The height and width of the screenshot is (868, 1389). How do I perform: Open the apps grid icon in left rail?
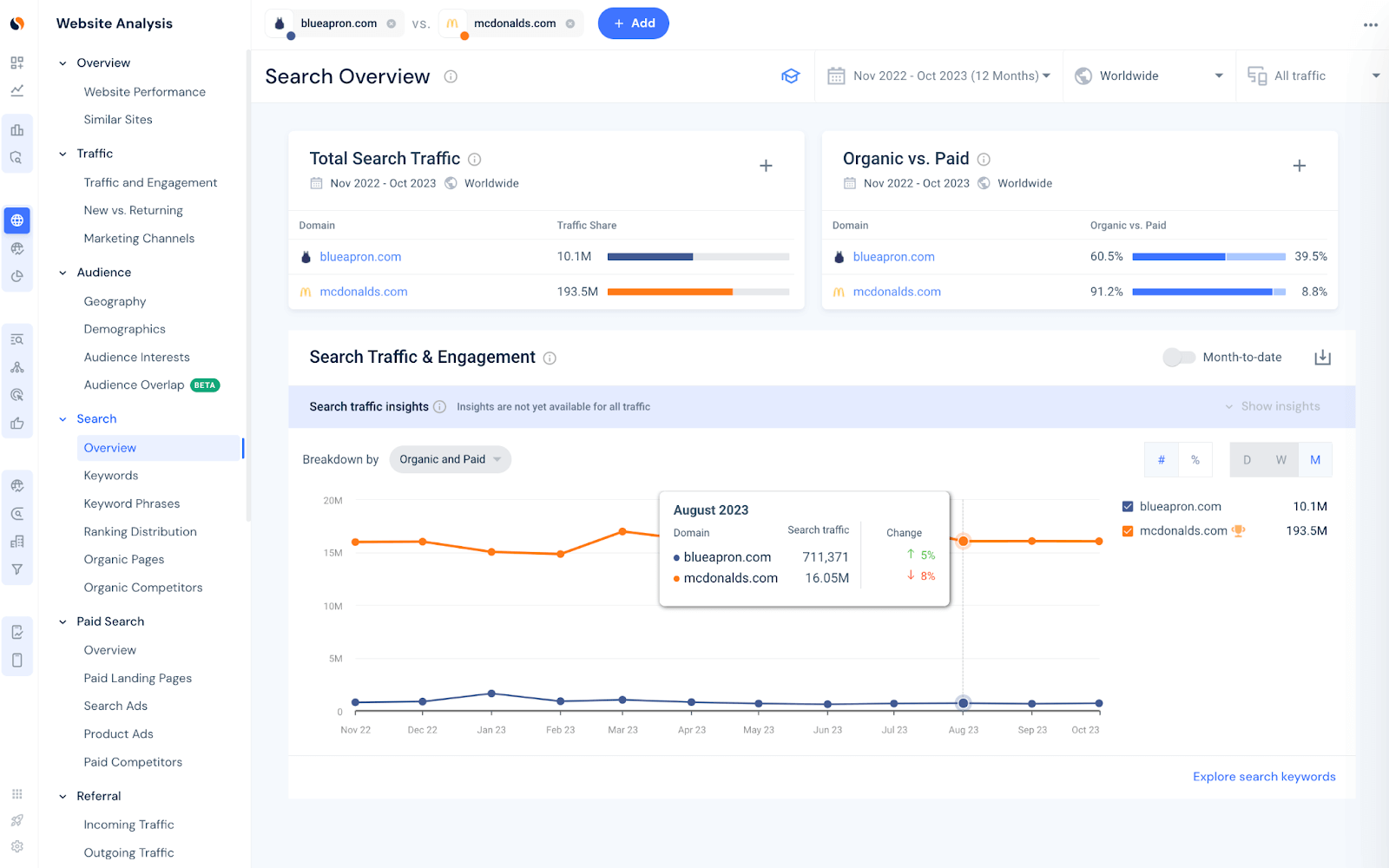coord(17,794)
